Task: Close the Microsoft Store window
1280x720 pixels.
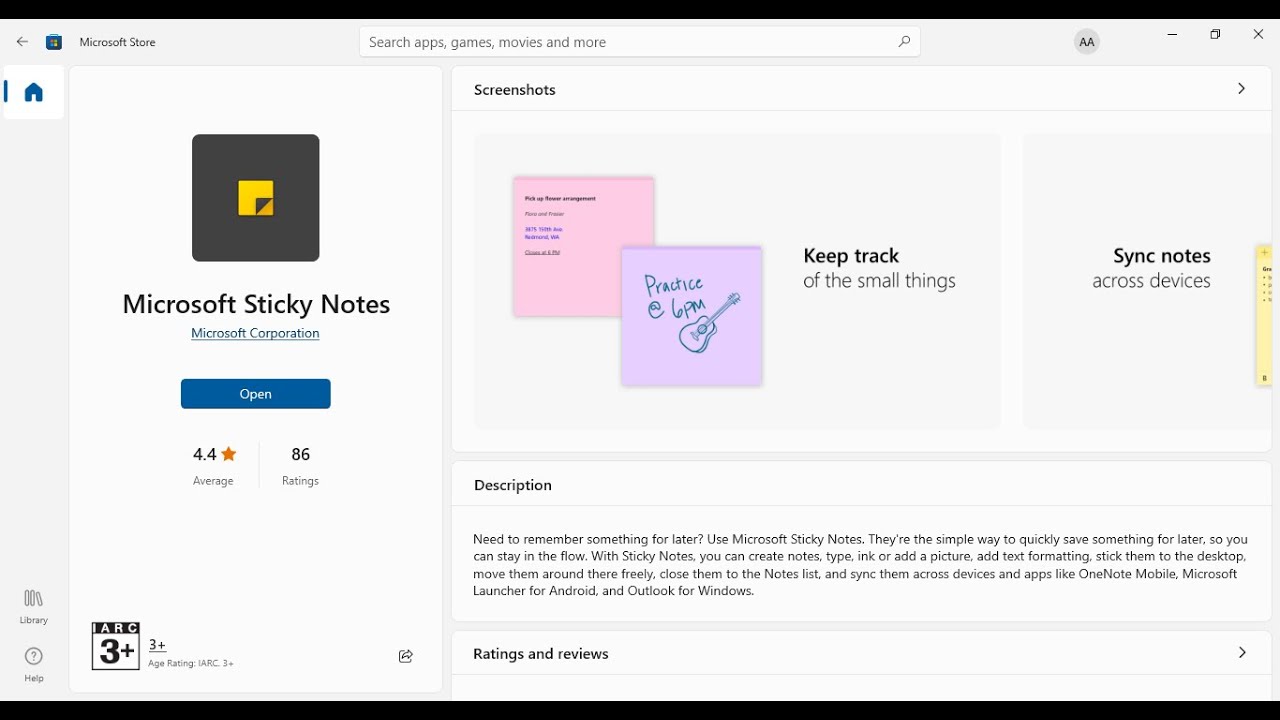Action: pos(1259,35)
